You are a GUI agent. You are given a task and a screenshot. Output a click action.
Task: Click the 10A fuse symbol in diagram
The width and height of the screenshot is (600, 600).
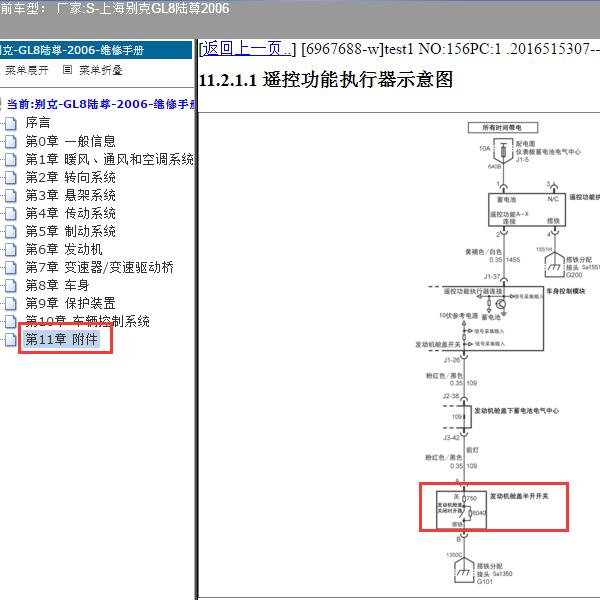pos(503,151)
